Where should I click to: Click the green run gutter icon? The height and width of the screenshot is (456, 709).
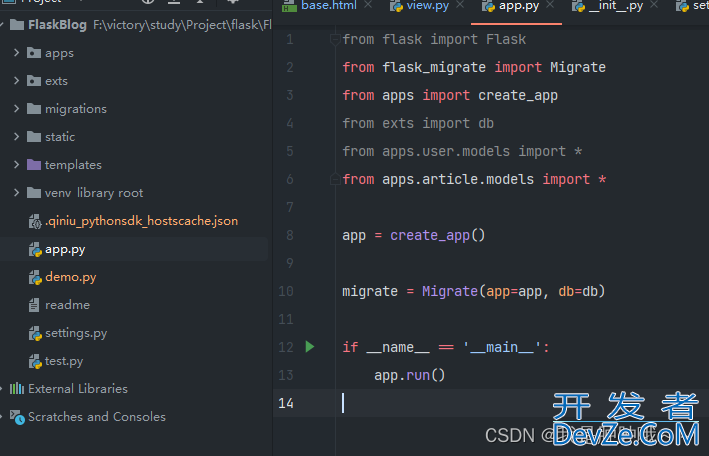click(309, 347)
